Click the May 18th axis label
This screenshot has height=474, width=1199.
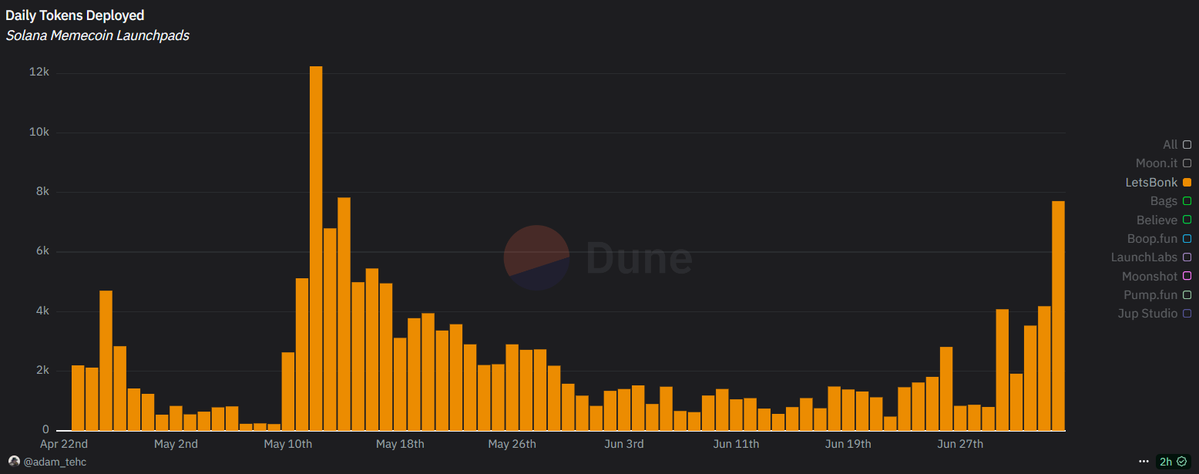click(400, 444)
